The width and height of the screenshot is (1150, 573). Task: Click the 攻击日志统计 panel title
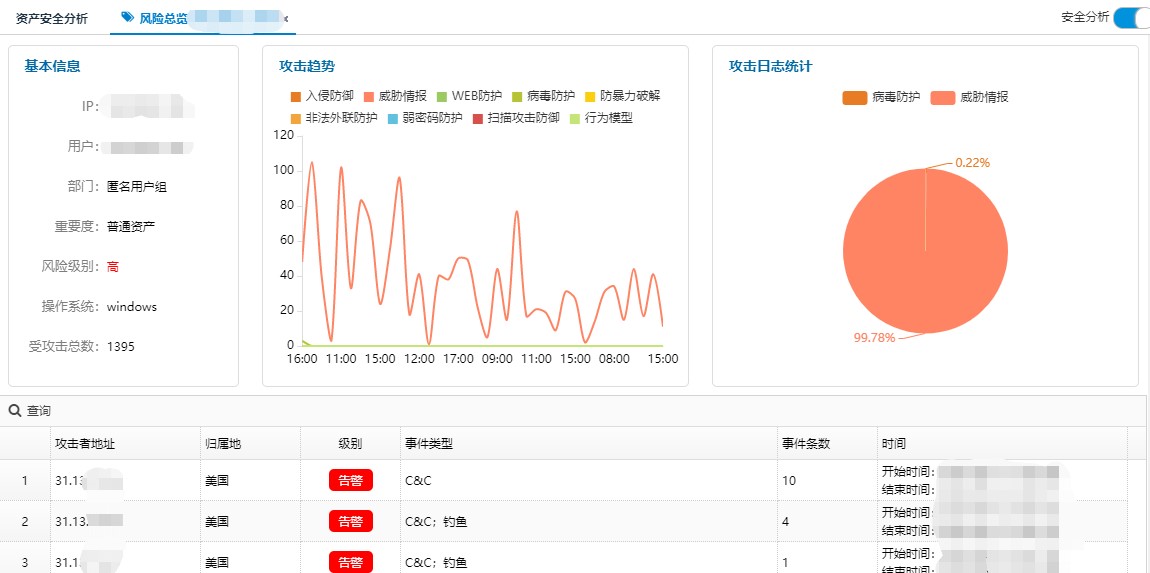[x=770, y=66]
